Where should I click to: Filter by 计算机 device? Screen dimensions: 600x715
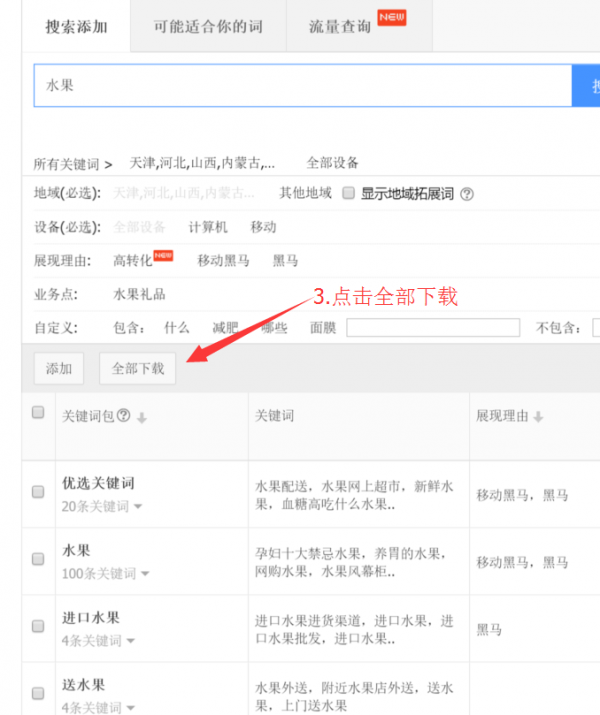coord(208,227)
